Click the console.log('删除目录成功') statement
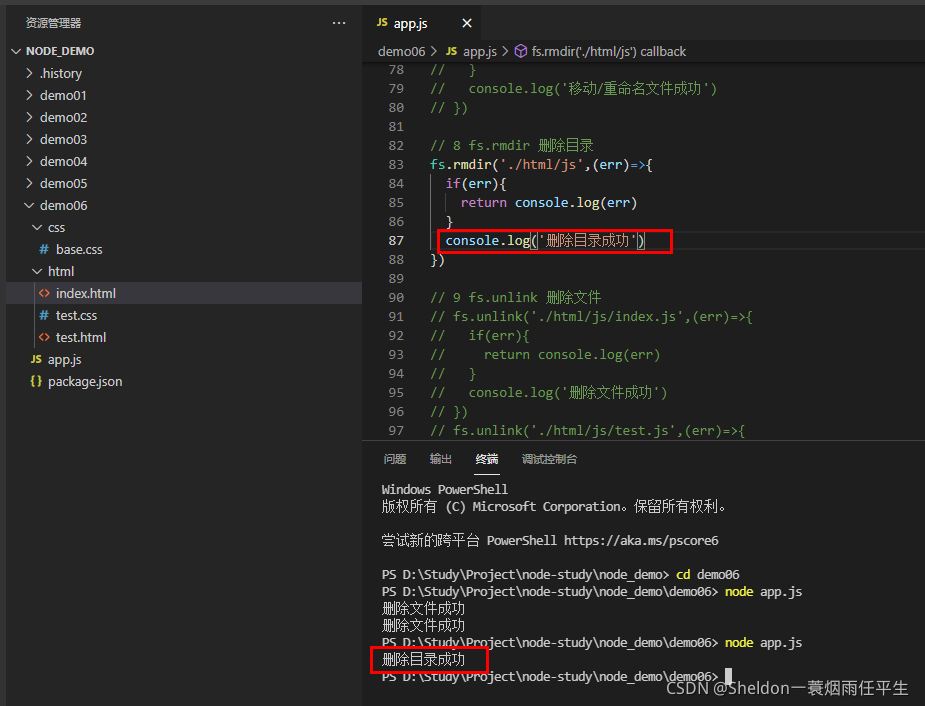 pyautogui.click(x=545, y=241)
